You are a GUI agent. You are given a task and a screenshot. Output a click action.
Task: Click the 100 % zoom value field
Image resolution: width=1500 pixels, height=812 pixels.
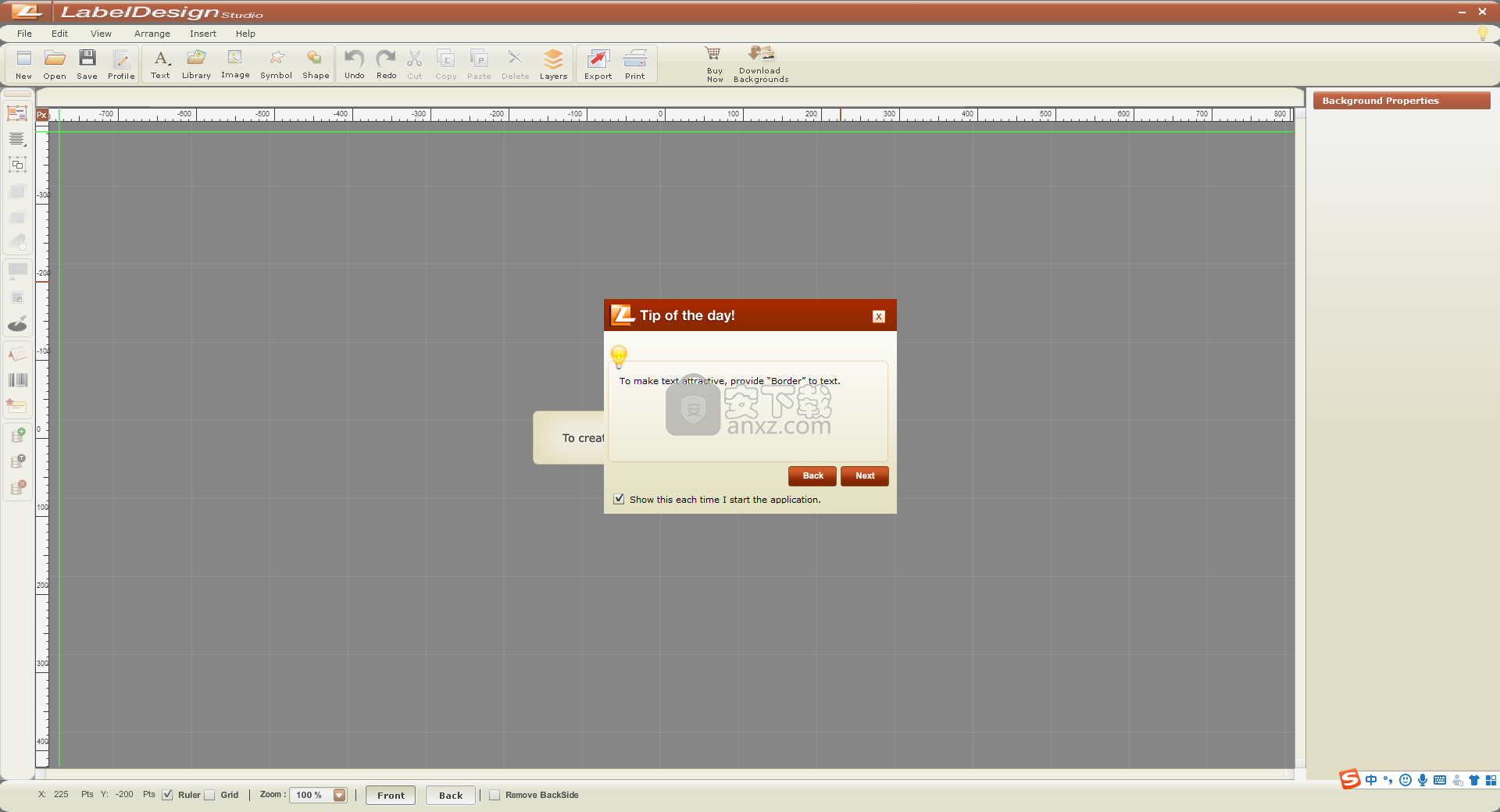[311, 795]
